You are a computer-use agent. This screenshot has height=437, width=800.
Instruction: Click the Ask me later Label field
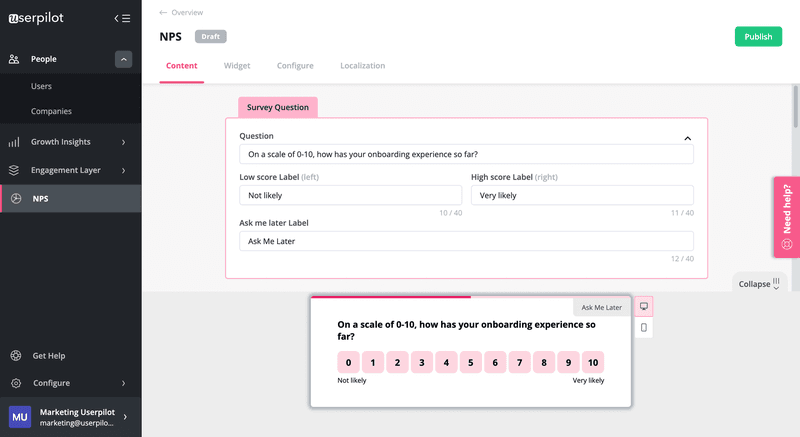coord(466,241)
